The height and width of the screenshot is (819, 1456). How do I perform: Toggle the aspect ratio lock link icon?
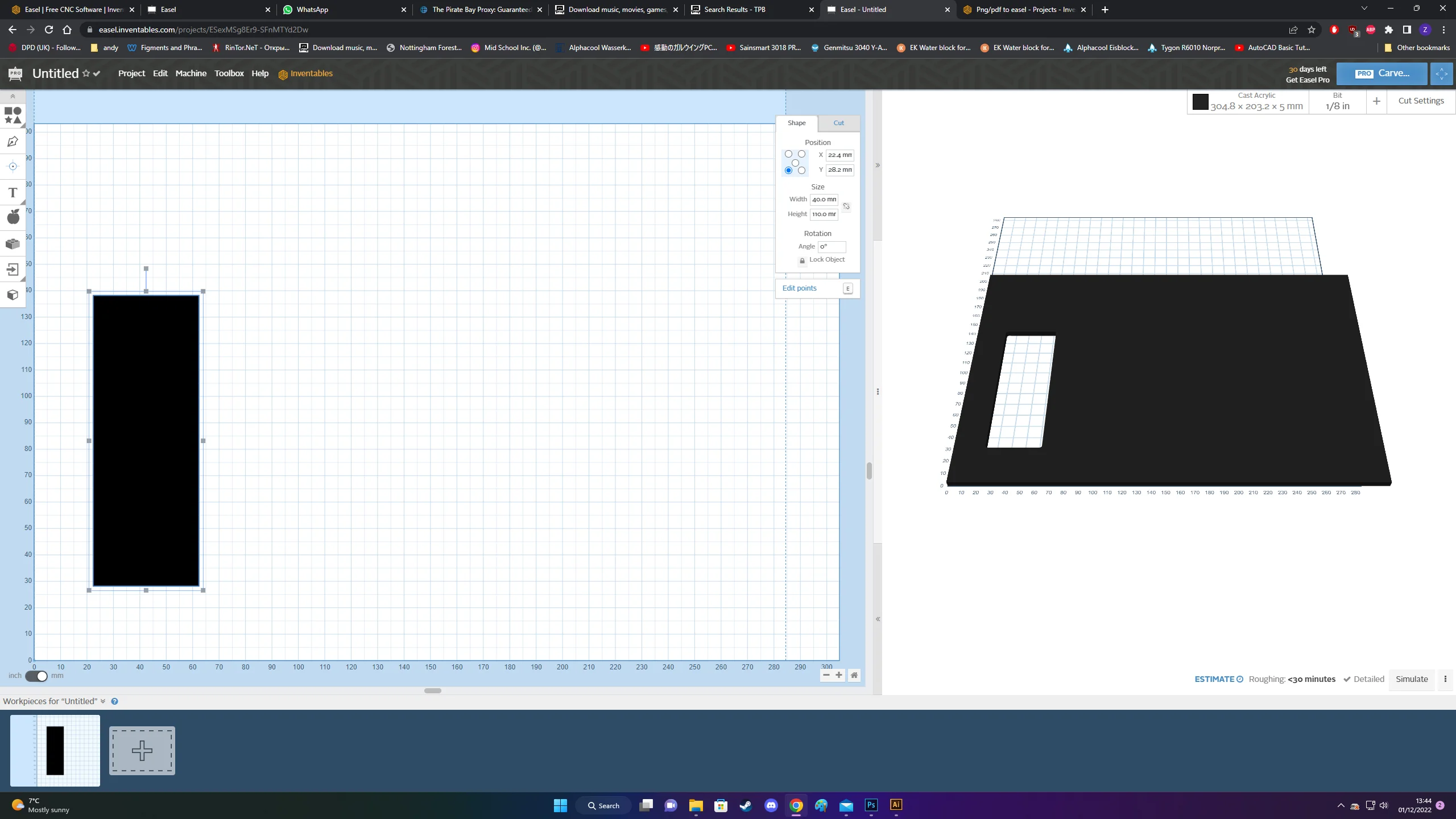[846, 206]
